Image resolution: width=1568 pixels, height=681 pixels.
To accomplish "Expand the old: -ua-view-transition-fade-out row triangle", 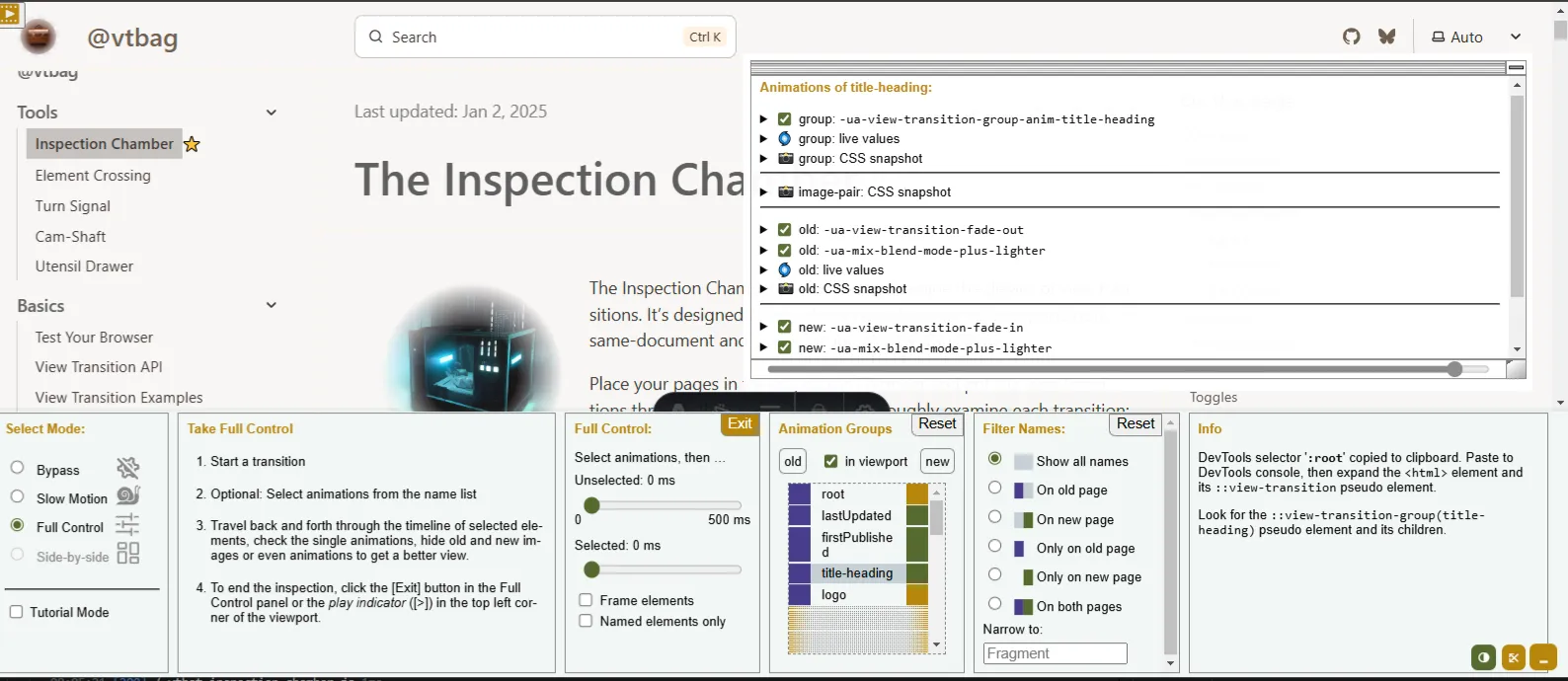I will tap(763, 229).
